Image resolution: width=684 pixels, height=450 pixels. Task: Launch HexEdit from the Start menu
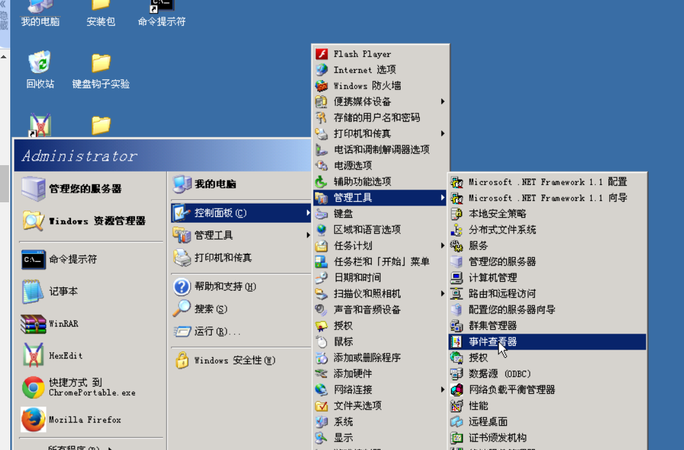pyautogui.click(x=91, y=356)
